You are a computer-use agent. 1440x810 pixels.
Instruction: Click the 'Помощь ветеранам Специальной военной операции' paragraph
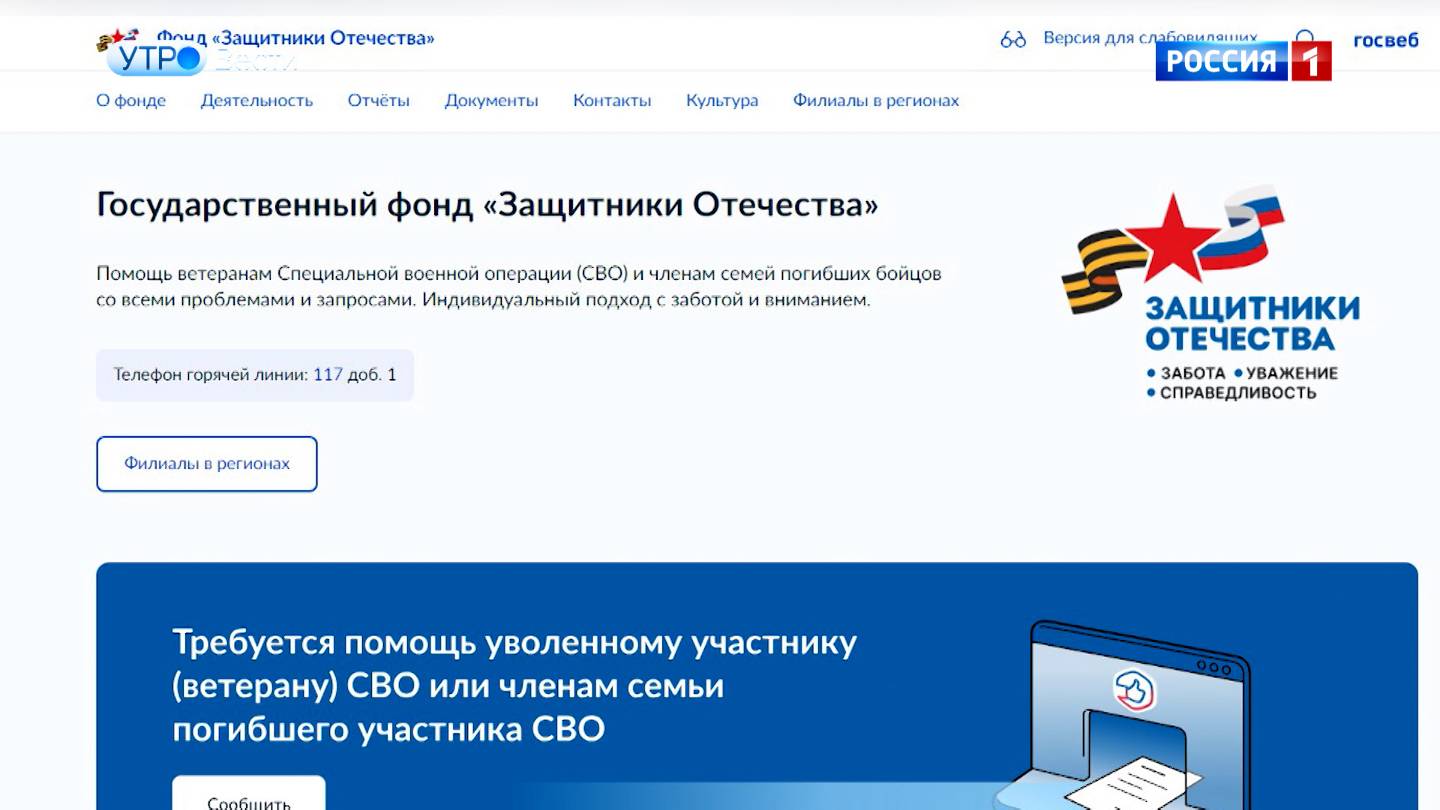click(x=519, y=286)
